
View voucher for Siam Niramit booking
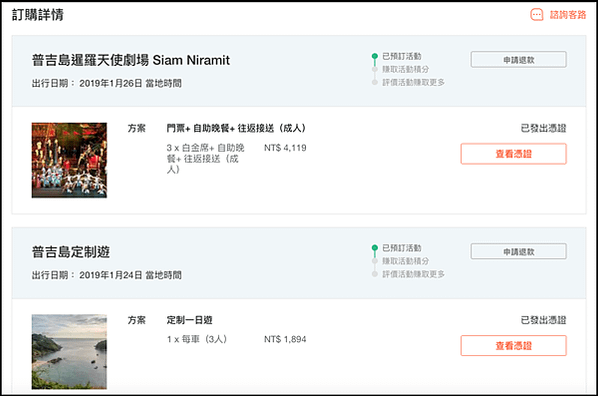[x=513, y=154]
